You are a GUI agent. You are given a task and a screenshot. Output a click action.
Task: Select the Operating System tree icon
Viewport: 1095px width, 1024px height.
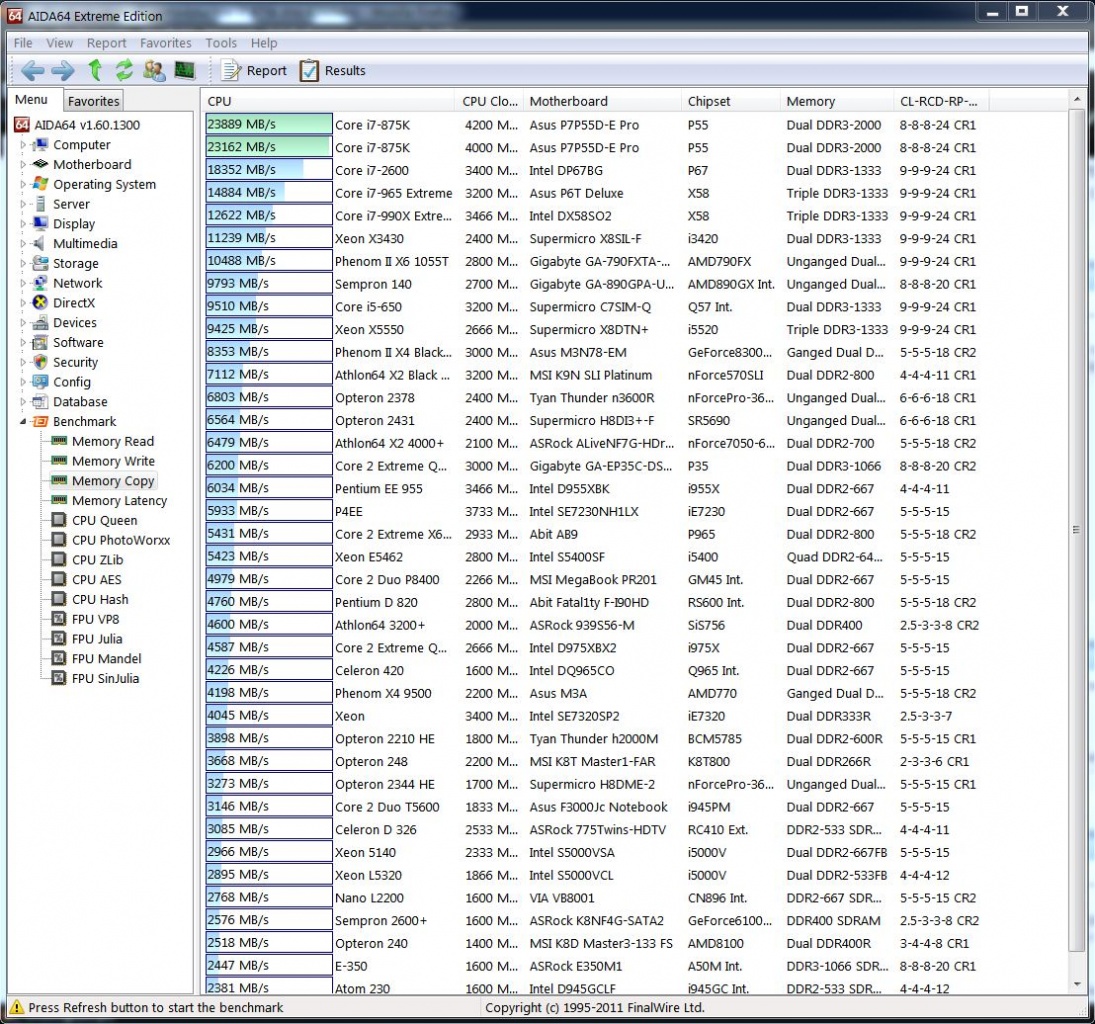tap(41, 184)
